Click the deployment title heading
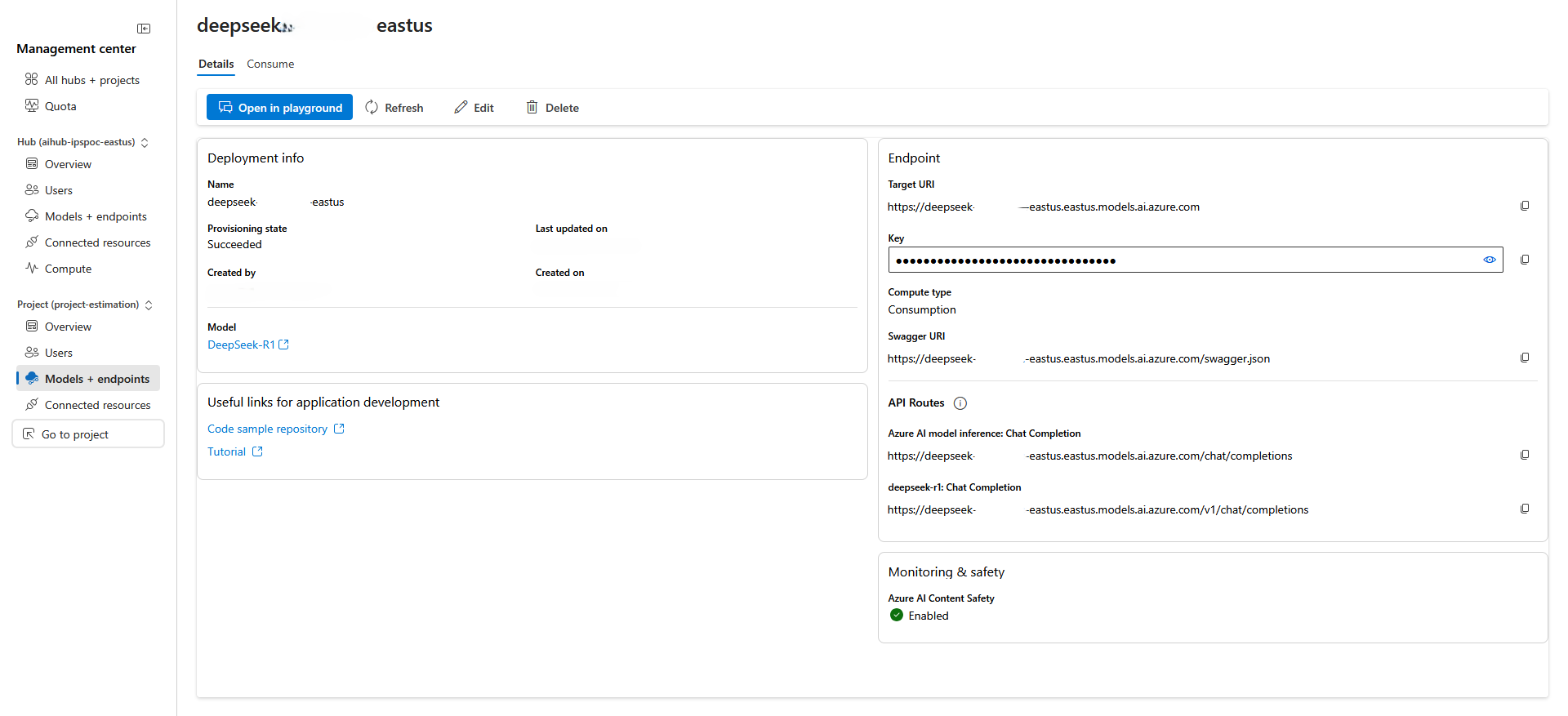The height and width of the screenshot is (716, 1568). pyautogui.click(x=314, y=25)
